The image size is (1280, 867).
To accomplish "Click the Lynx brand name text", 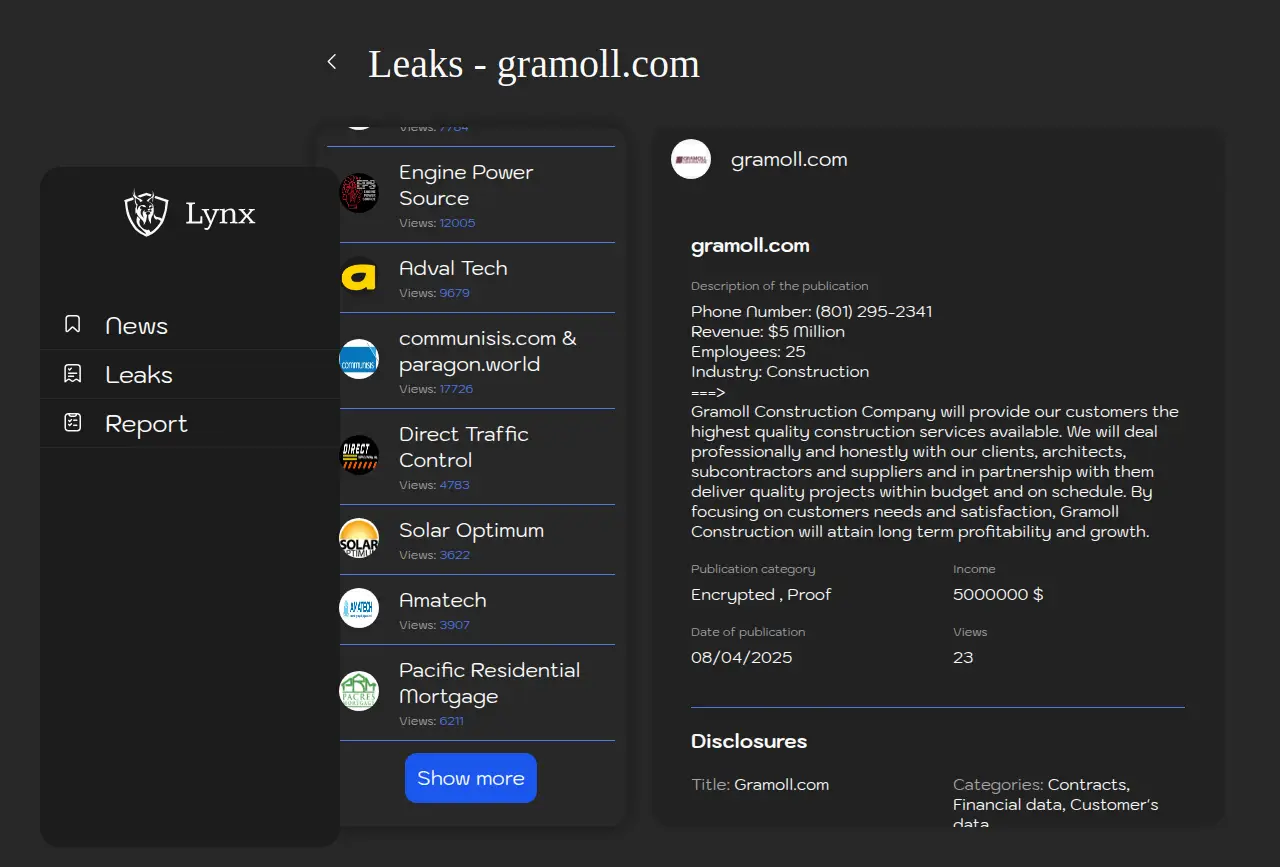I will pos(220,214).
